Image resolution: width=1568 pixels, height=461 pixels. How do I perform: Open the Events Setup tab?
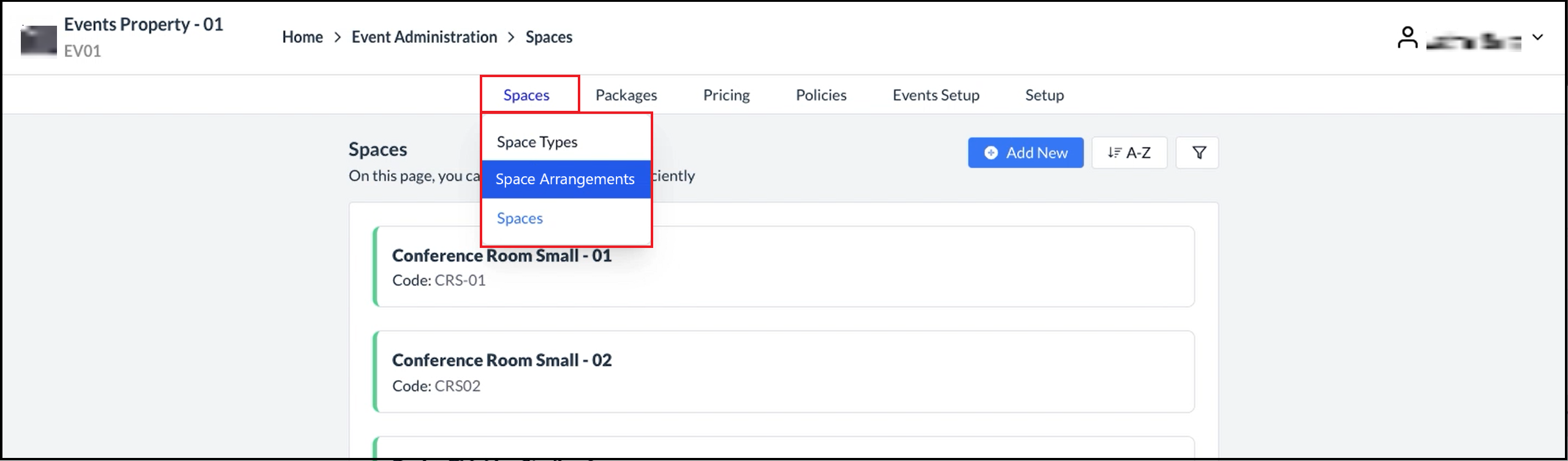[x=936, y=95]
